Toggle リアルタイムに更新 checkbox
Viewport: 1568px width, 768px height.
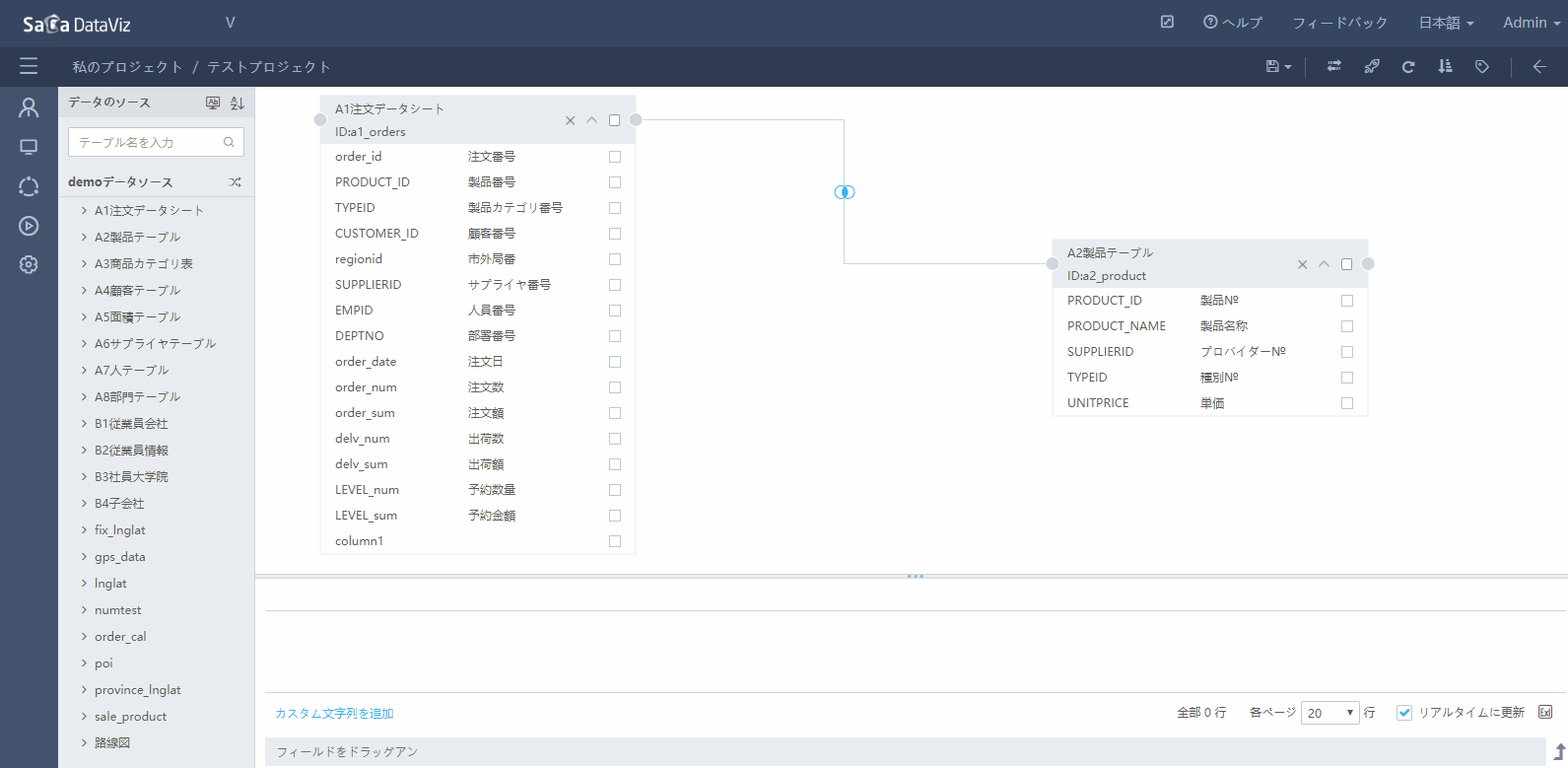pyautogui.click(x=1404, y=713)
